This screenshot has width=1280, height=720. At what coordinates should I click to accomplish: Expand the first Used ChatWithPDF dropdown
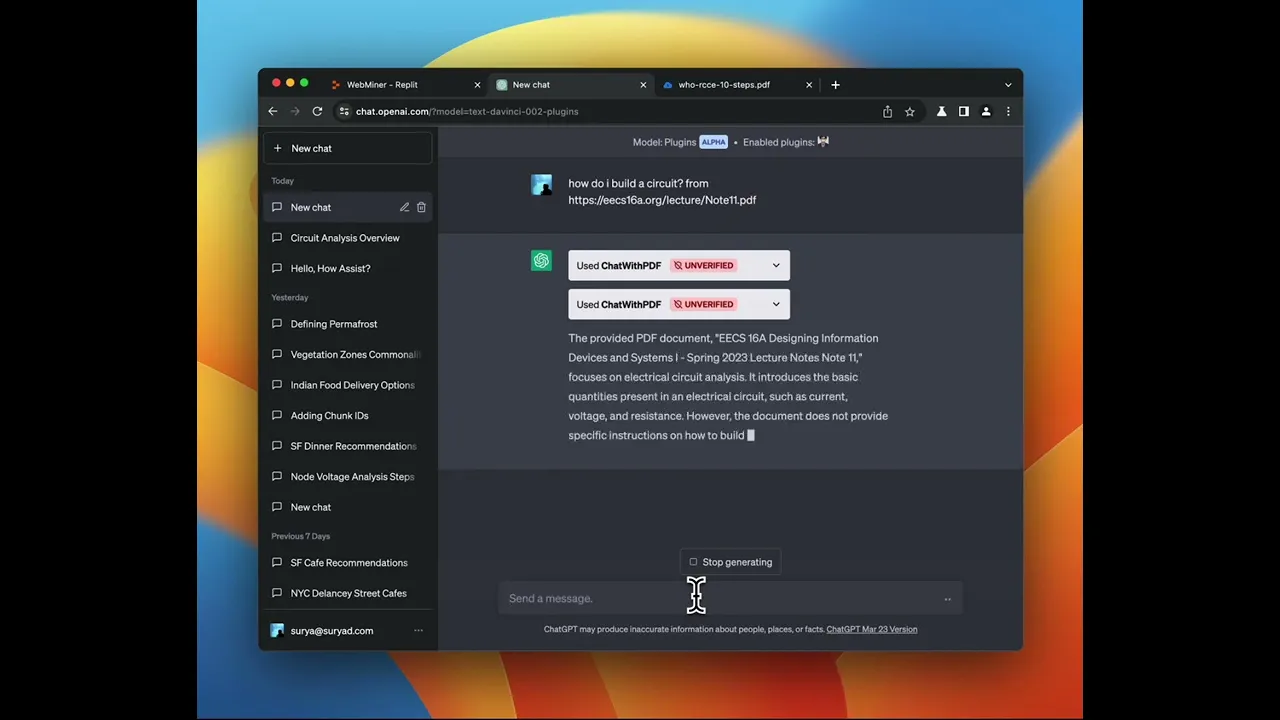tap(775, 265)
